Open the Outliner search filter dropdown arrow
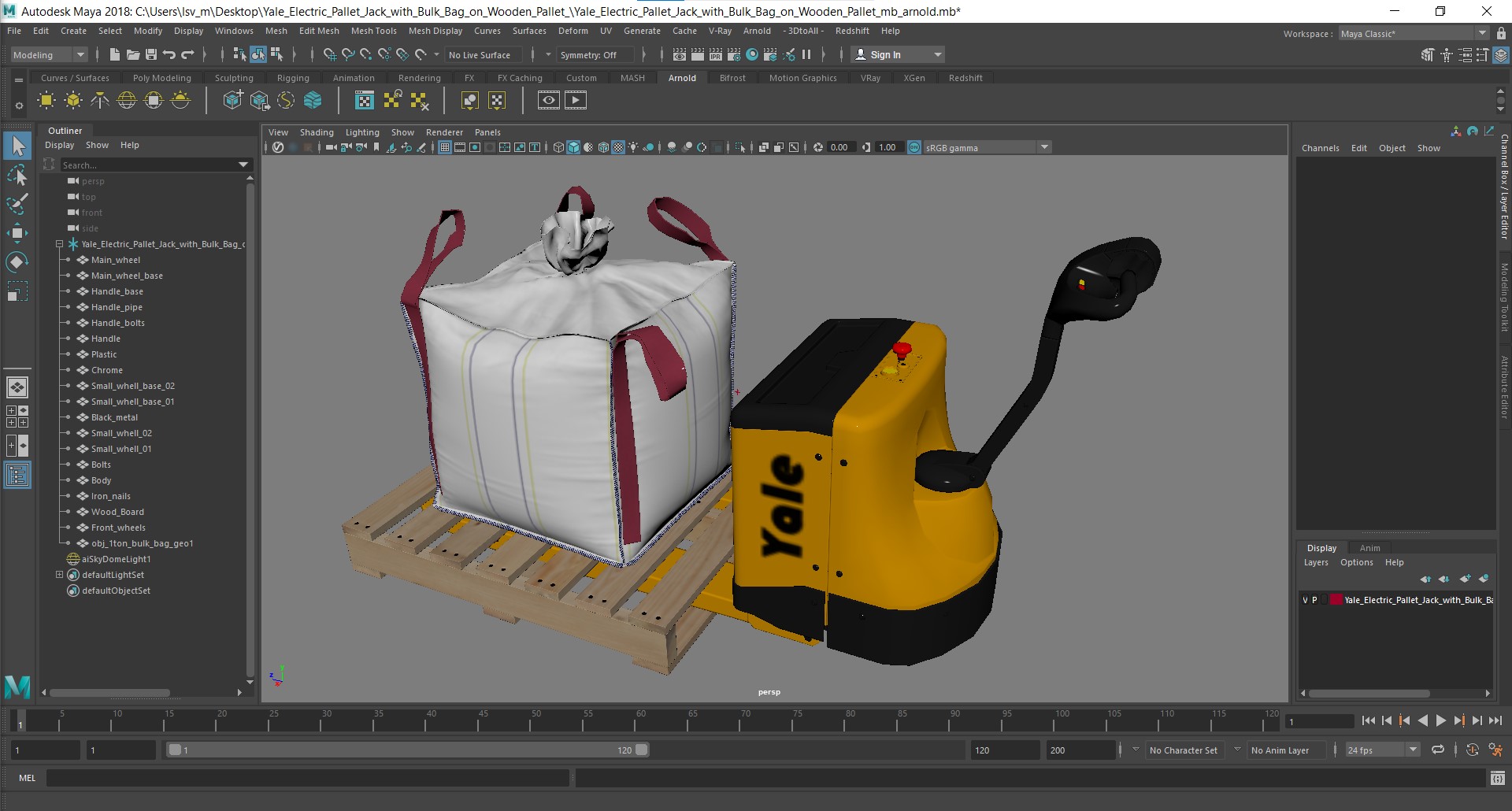The height and width of the screenshot is (811, 1512). (243, 165)
